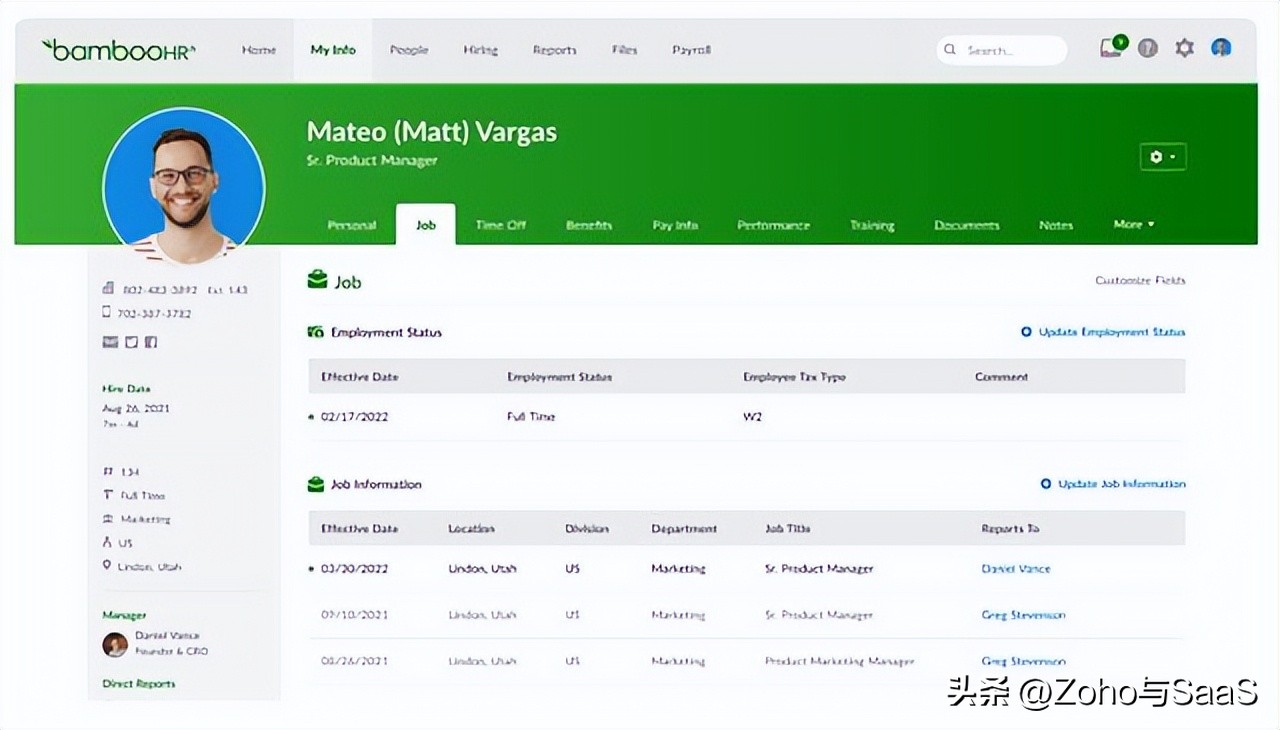The width and height of the screenshot is (1280, 730).
Task: Open the settings gear in top bar
Action: (x=1185, y=48)
